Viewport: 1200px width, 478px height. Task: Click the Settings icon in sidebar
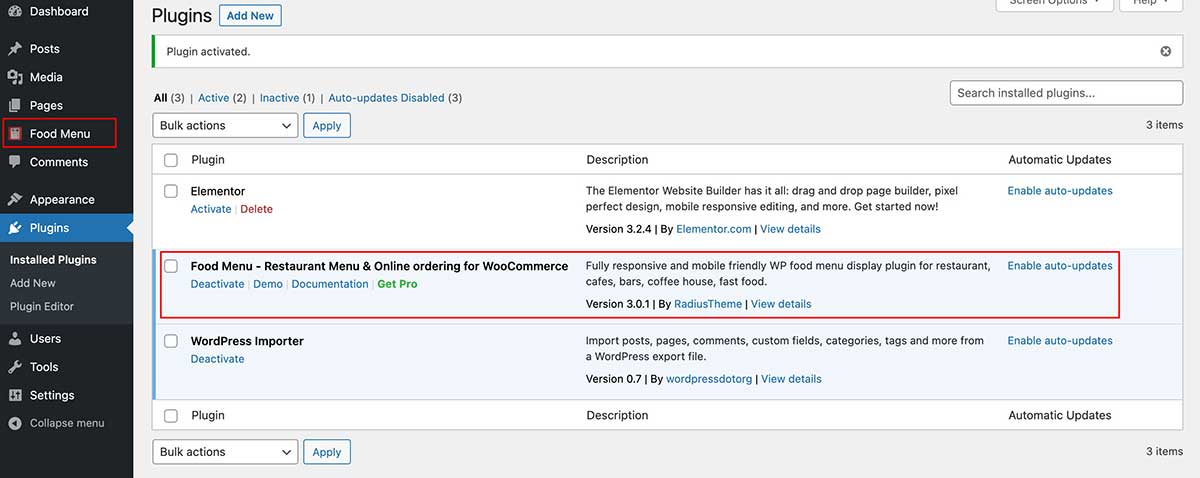[x=15, y=395]
